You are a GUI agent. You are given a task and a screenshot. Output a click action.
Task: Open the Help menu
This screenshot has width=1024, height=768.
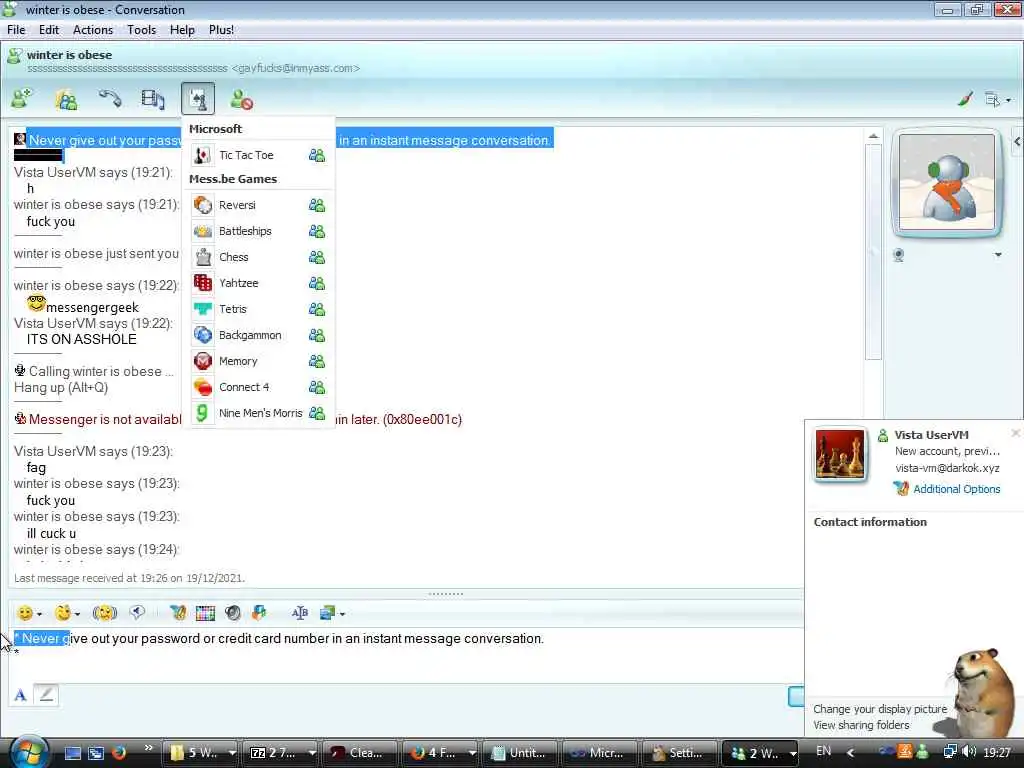pos(182,30)
